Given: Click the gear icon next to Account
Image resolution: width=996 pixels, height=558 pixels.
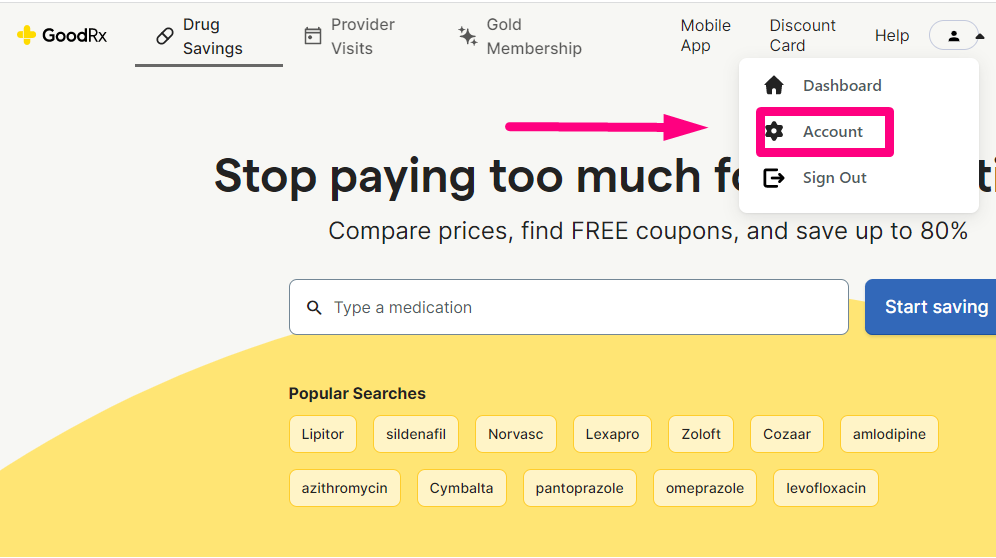Looking at the screenshot, I should coord(774,132).
